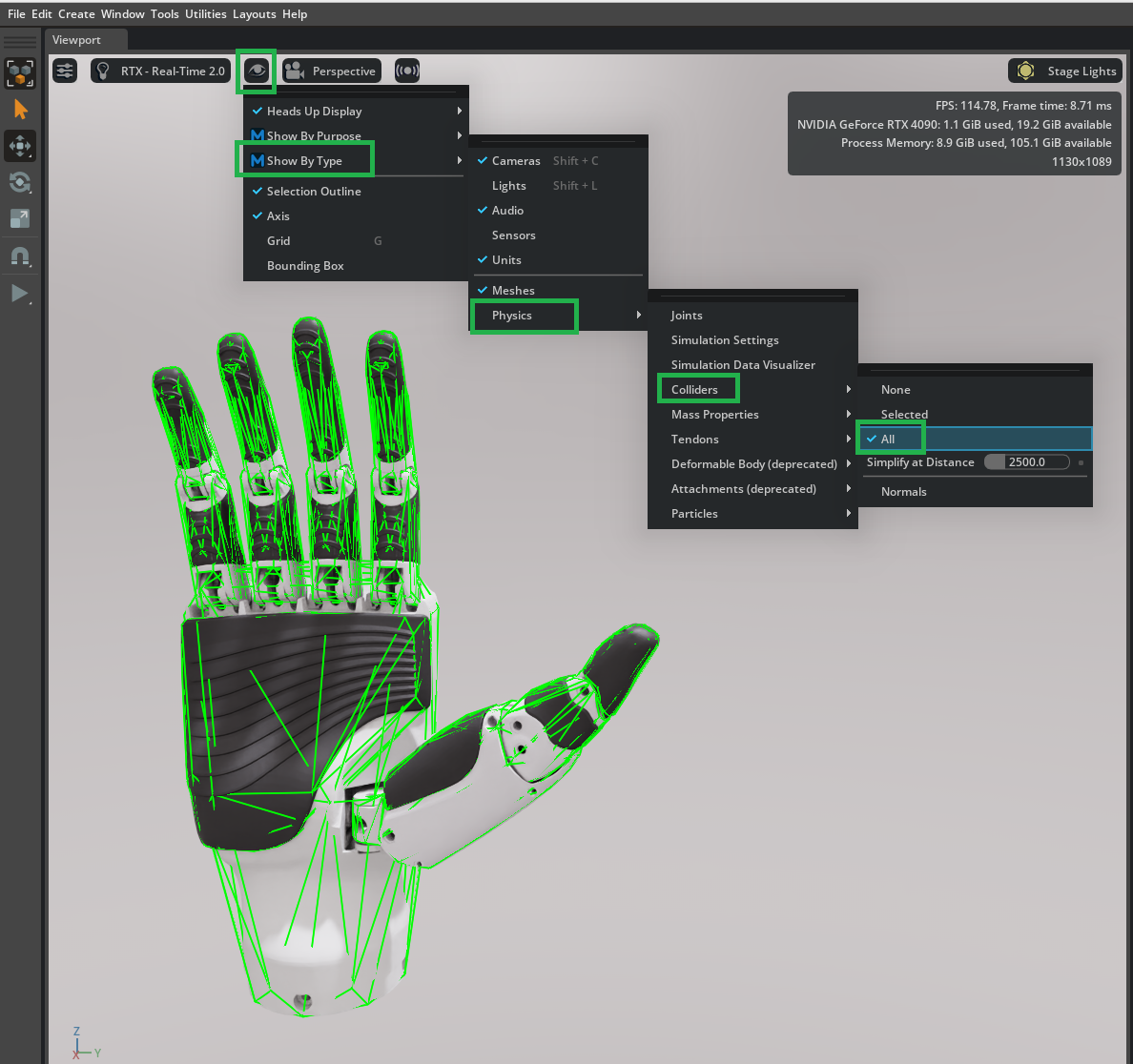Open the Utilities menu
The height and width of the screenshot is (1064, 1133).
tap(205, 14)
